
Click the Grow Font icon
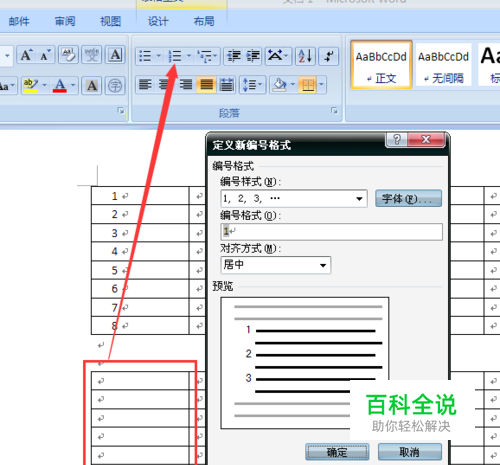[26, 55]
